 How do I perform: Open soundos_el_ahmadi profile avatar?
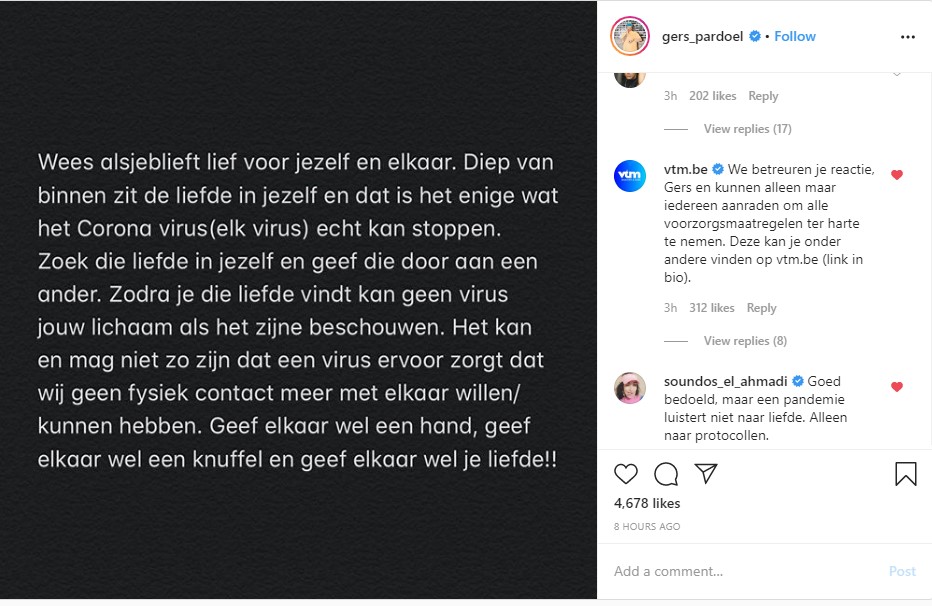point(630,388)
